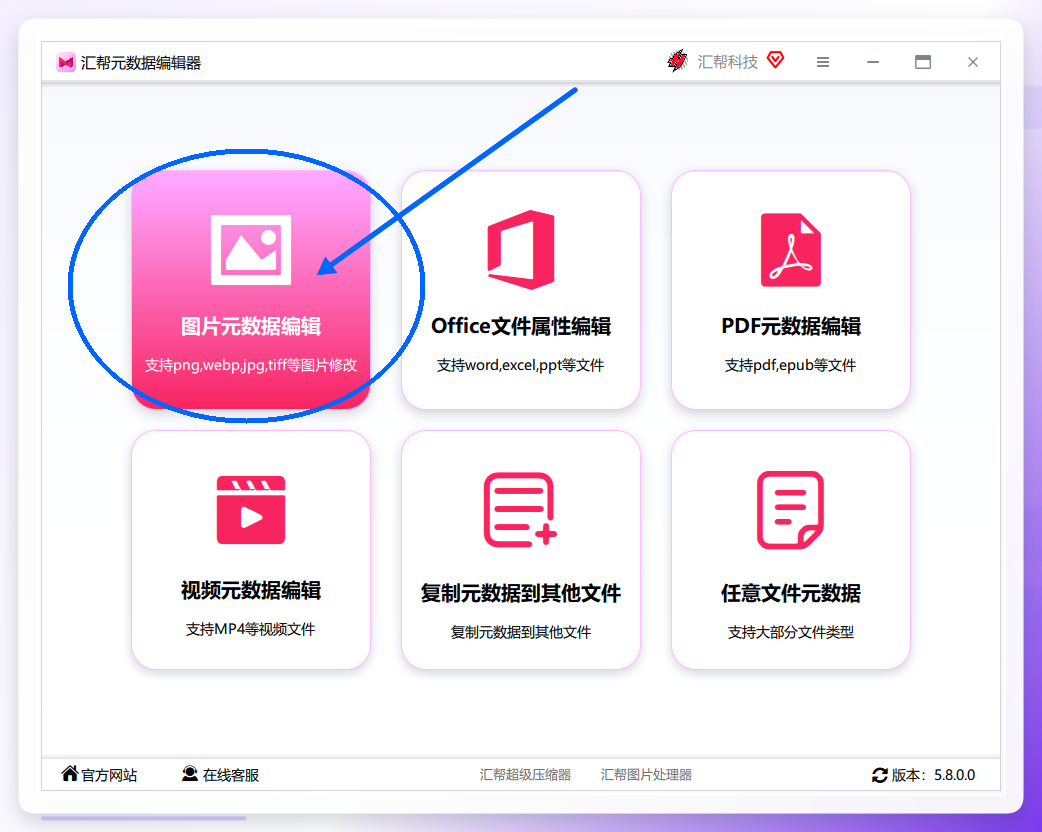Click text 支持png,webp,jpg,tiff等图片修改
This screenshot has width=1042, height=832.
pos(251,365)
